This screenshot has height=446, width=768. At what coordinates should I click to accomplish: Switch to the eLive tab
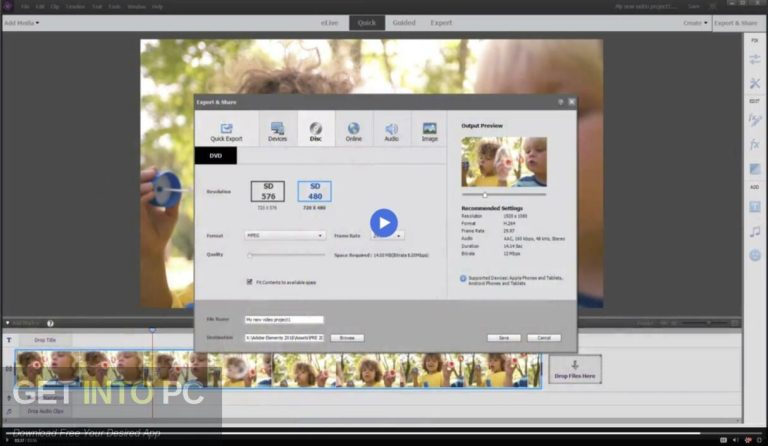[330, 23]
